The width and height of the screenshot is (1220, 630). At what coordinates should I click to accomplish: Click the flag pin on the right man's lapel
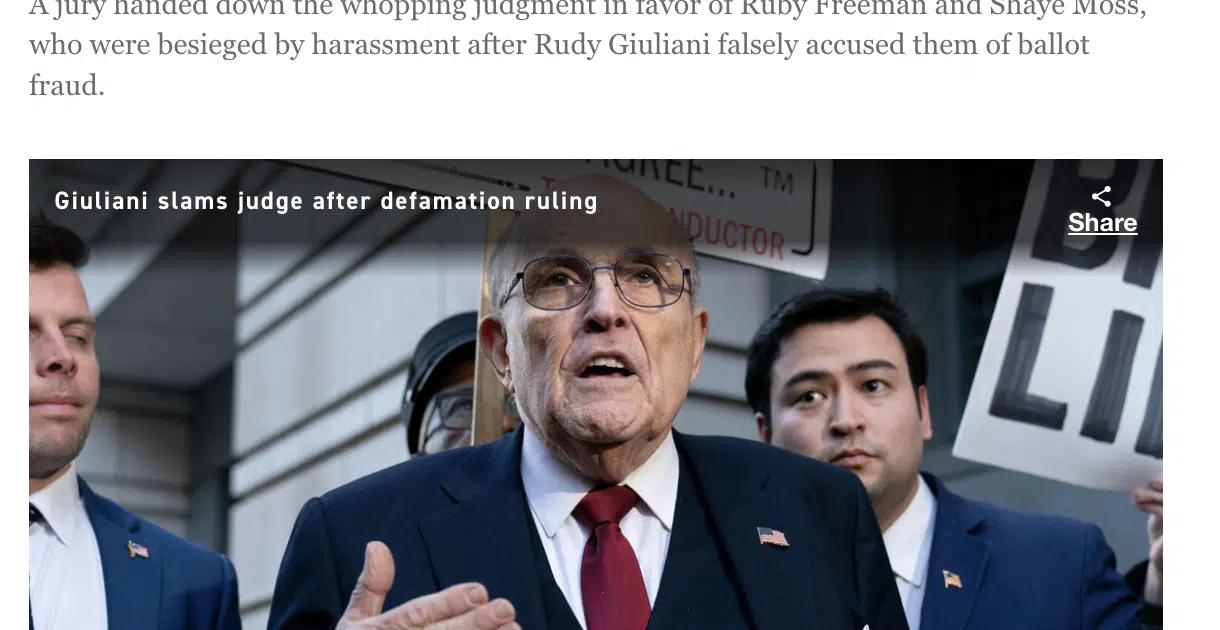[x=951, y=578]
